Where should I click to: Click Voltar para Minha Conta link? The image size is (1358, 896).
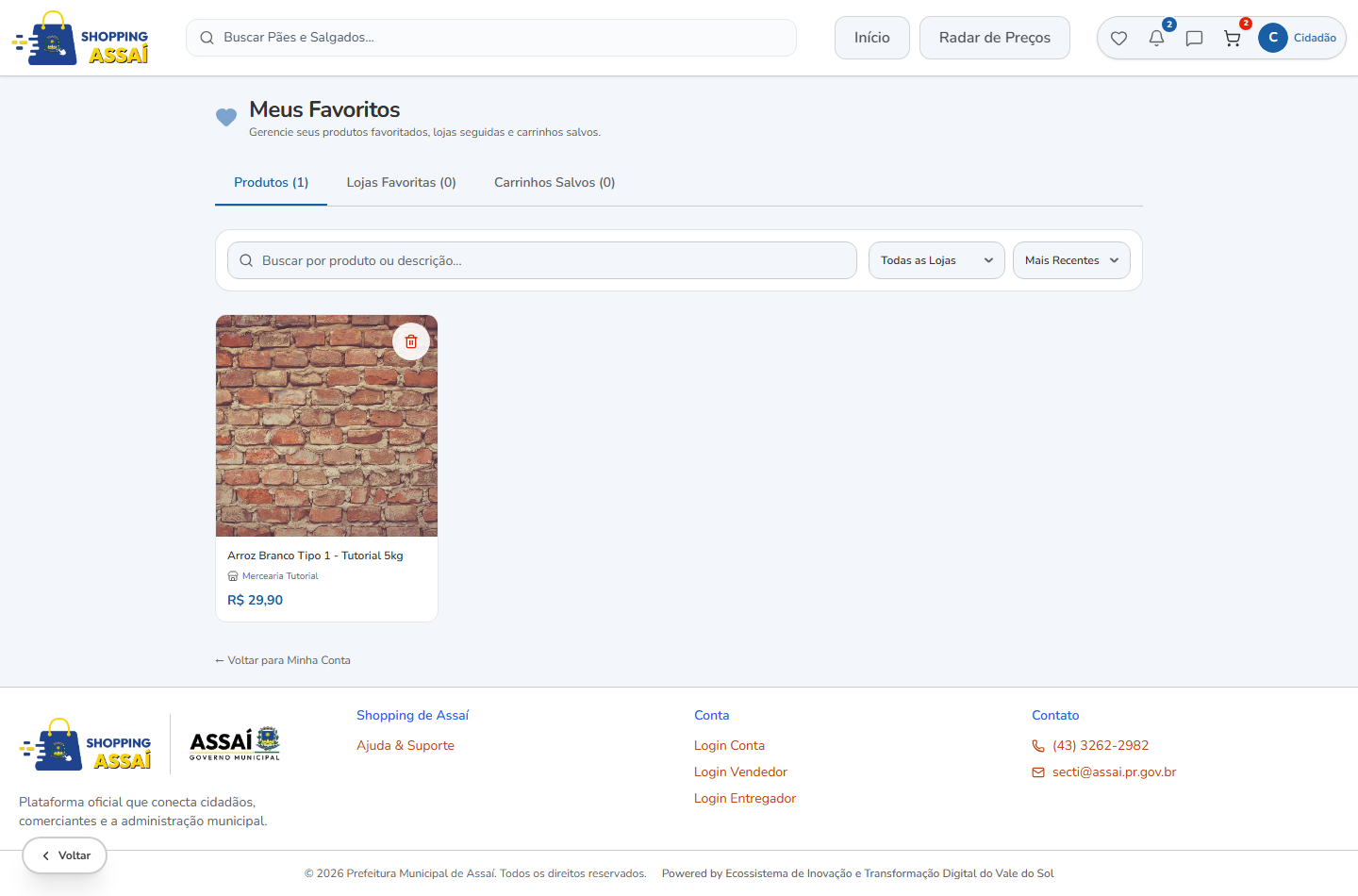click(x=283, y=660)
